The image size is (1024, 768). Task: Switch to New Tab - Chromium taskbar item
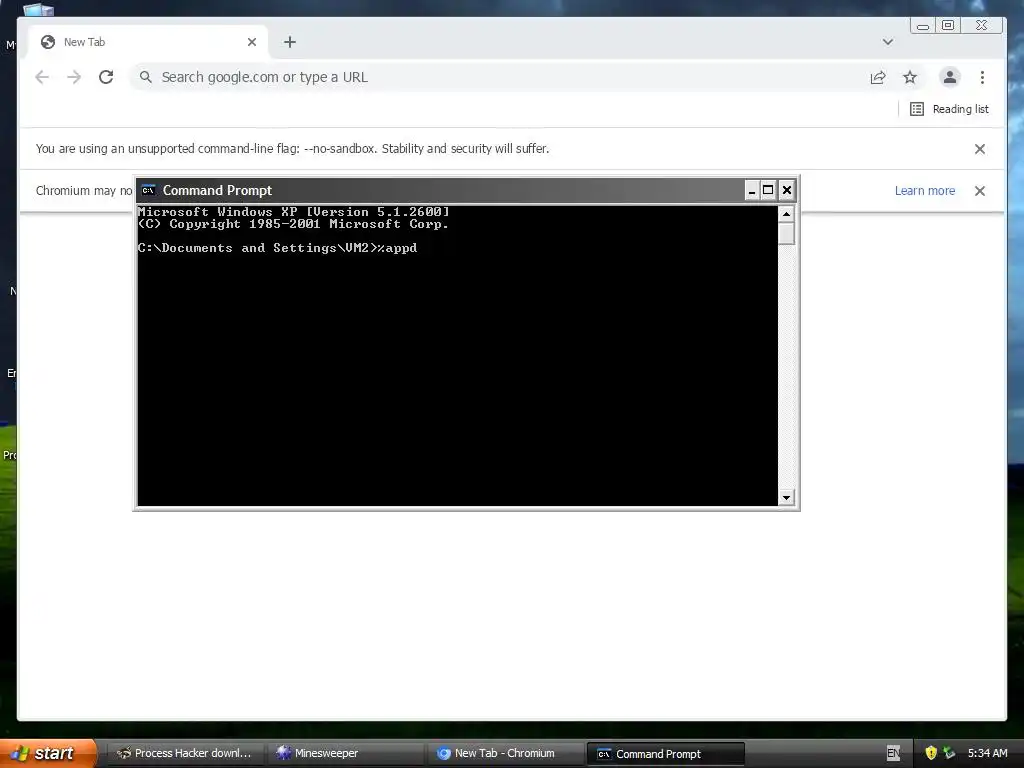pyautogui.click(x=505, y=754)
